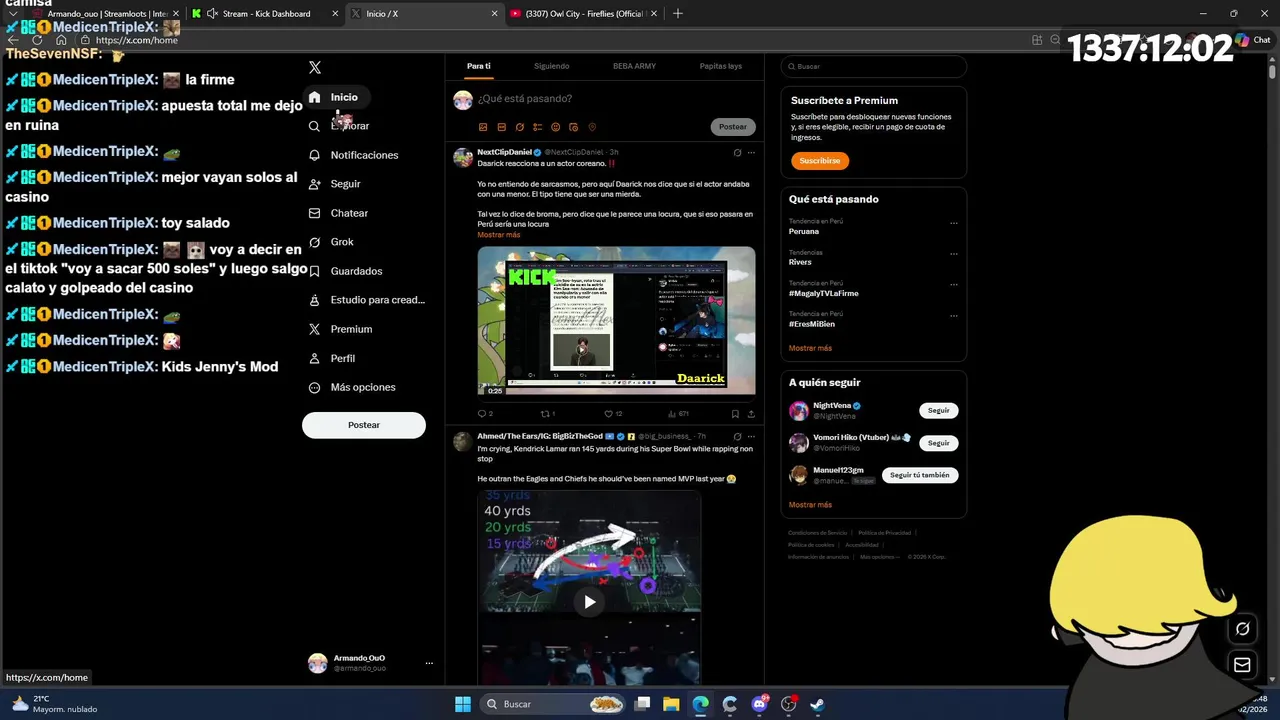The width and height of the screenshot is (1280, 720).
Task: Follow Vomori Hiko with Seguir button
Action: pos(938,443)
